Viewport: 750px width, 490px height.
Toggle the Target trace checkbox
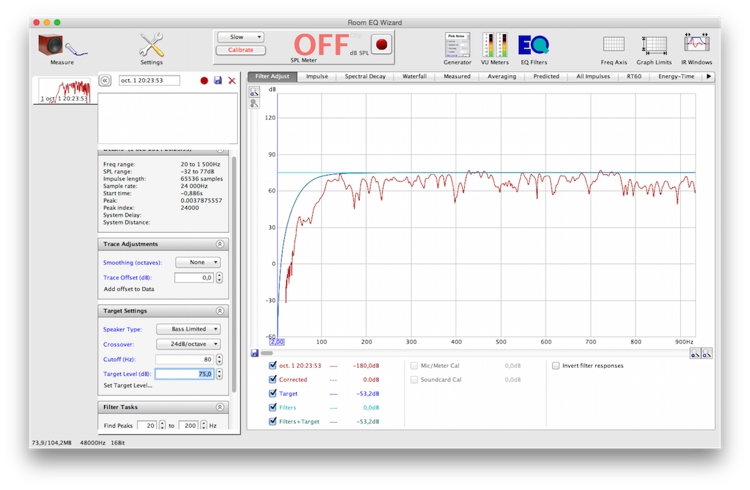click(x=273, y=393)
